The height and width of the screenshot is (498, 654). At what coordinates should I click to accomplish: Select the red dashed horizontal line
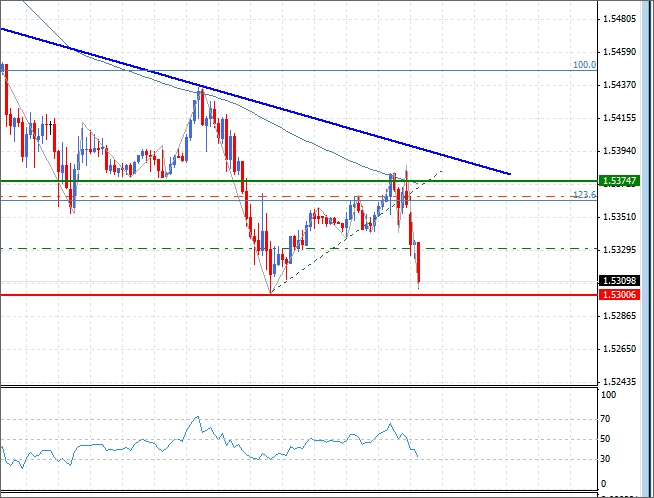tap(150, 196)
